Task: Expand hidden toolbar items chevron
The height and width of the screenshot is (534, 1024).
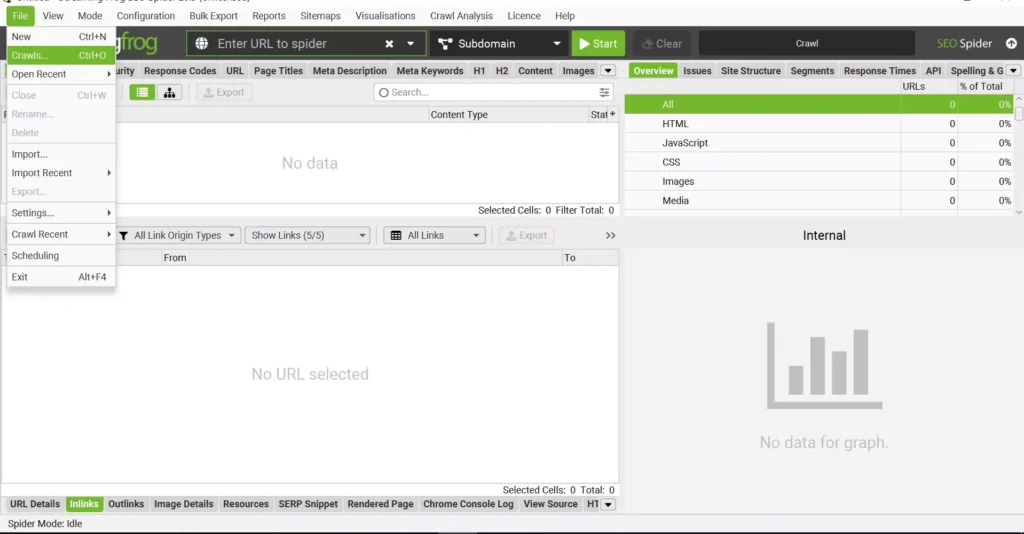Action: coord(611,236)
